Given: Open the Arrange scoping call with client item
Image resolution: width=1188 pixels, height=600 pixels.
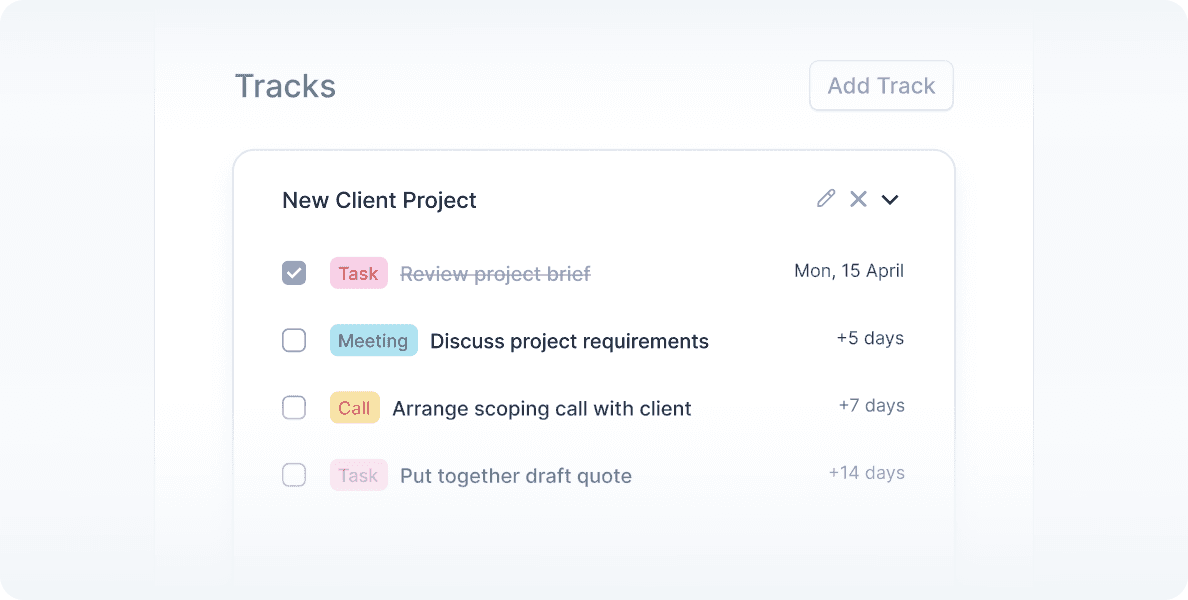Looking at the screenshot, I should 541,408.
